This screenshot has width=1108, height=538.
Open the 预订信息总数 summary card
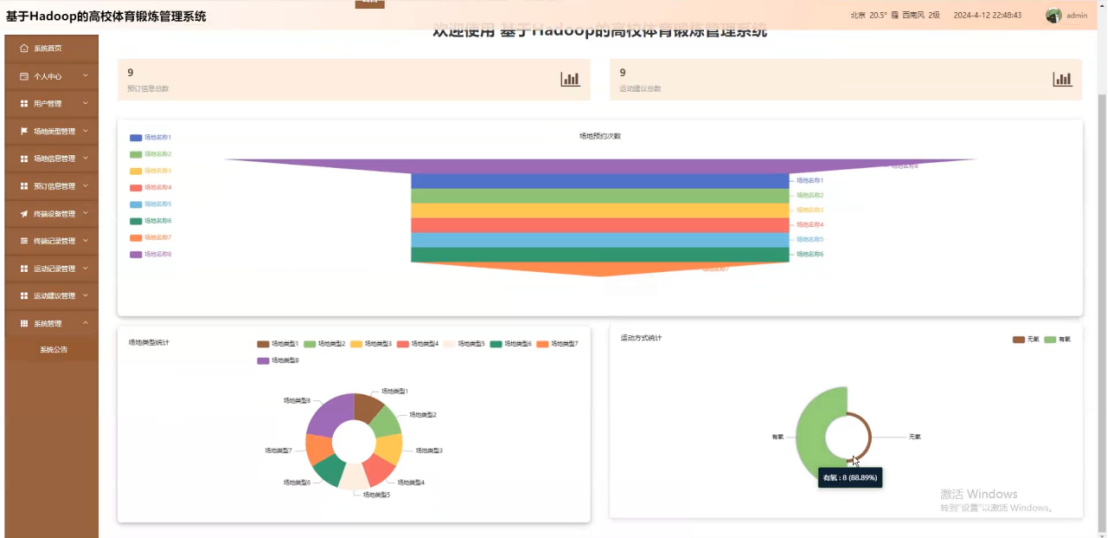pyautogui.click(x=354, y=80)
